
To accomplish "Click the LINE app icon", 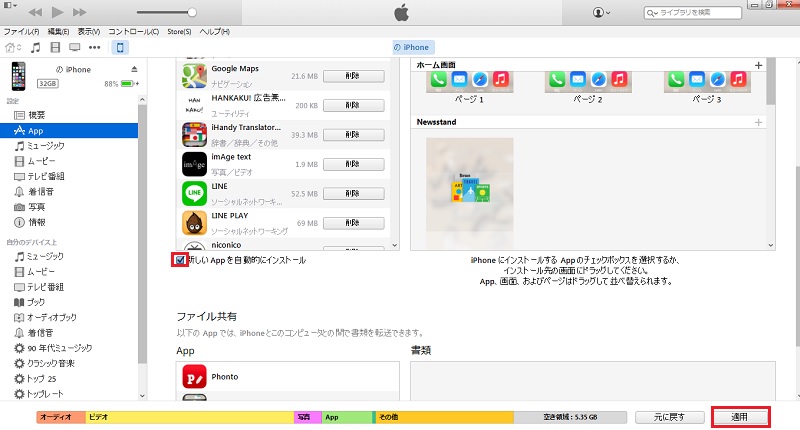I will 194,193.
